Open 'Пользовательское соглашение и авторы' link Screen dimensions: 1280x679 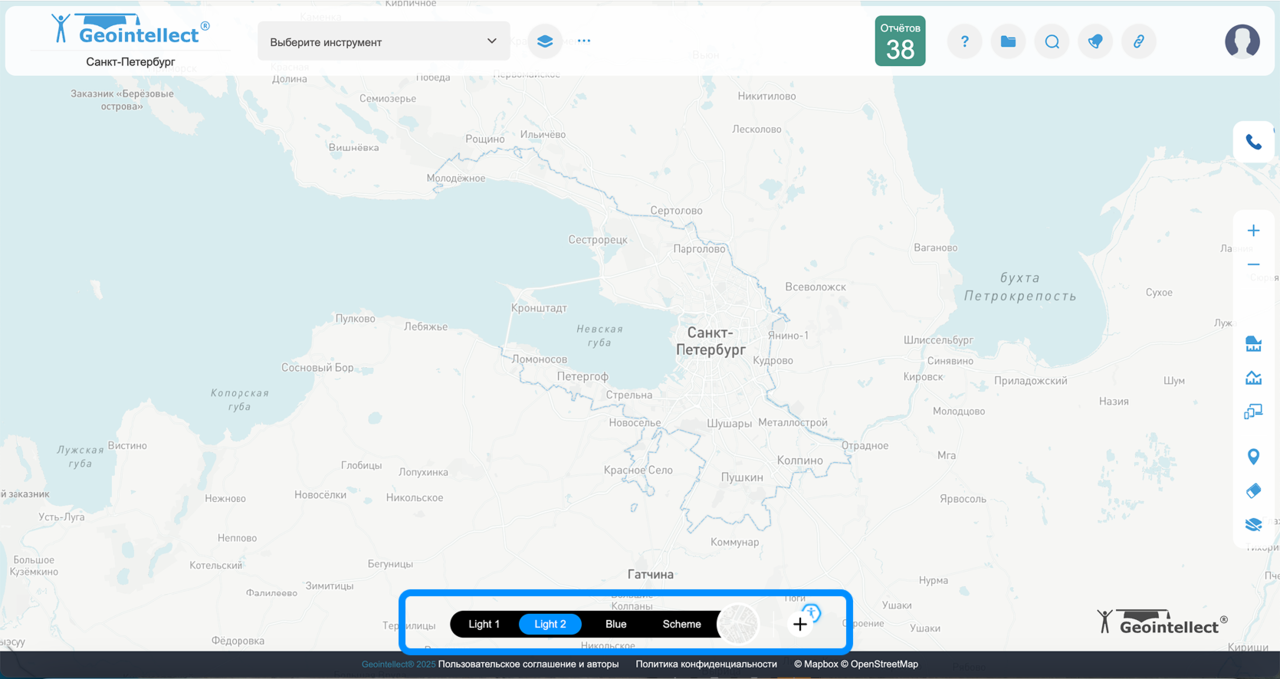[x=528, y=664]
